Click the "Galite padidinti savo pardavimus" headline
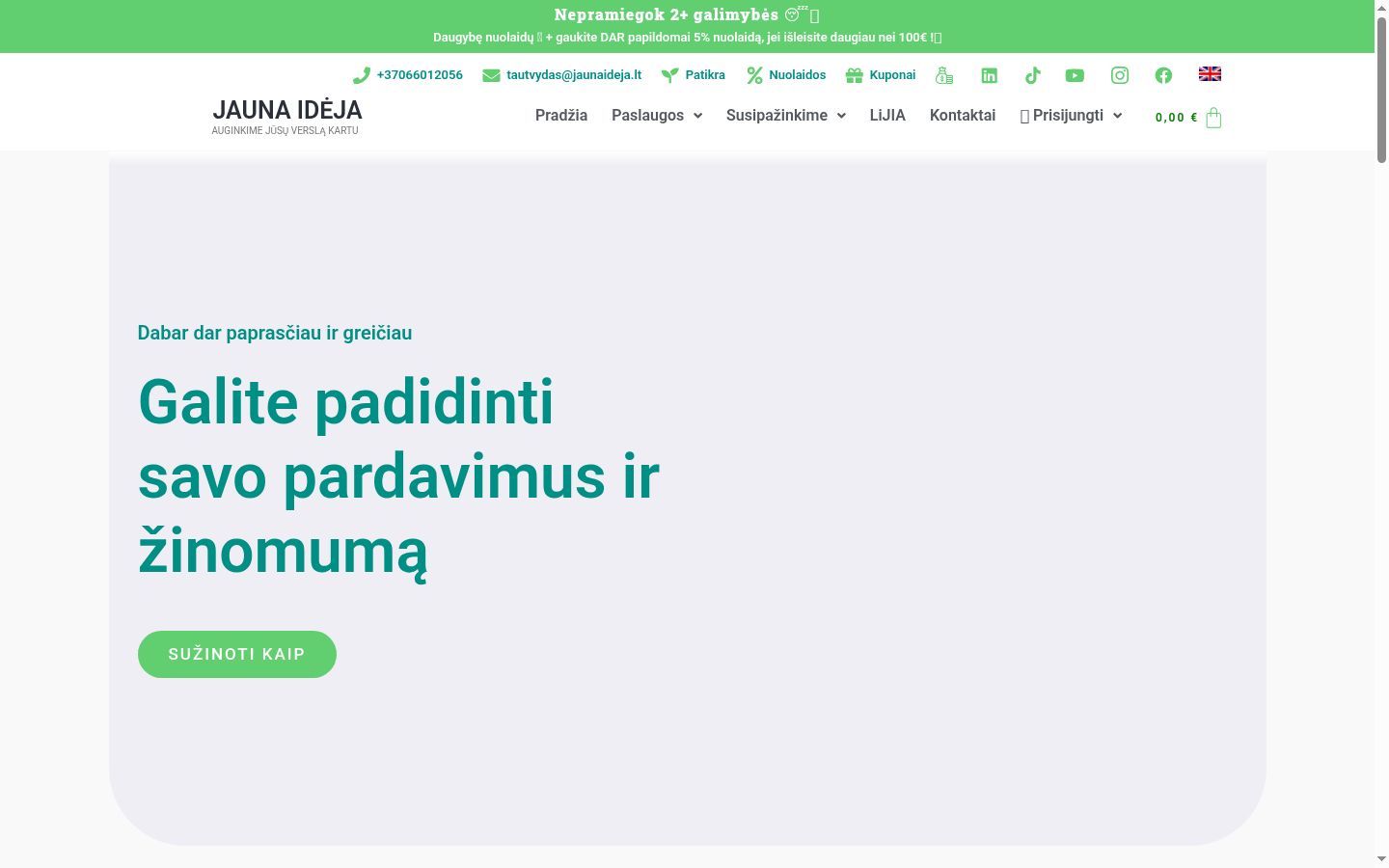The width and height of the screenshot is (1389, 868). (398, 476)
